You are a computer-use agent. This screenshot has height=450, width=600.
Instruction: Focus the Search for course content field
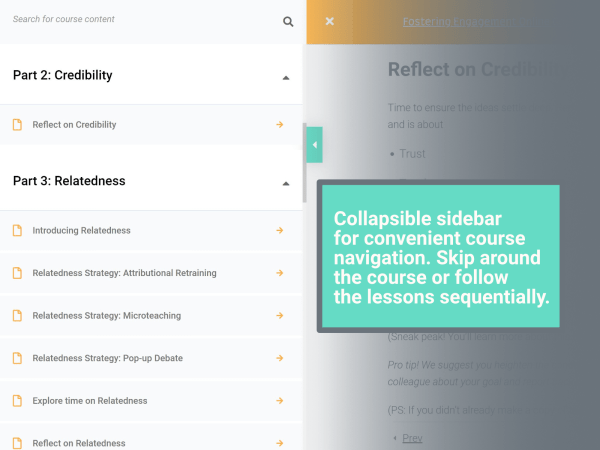click(x=145, y=19)
